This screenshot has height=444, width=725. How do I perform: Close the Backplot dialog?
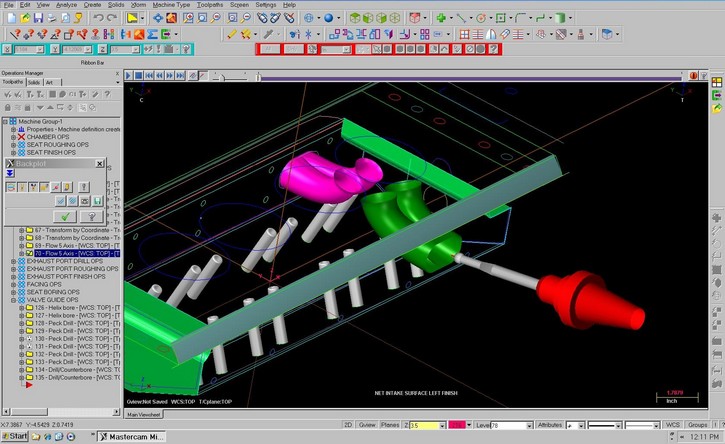[99, 164]
